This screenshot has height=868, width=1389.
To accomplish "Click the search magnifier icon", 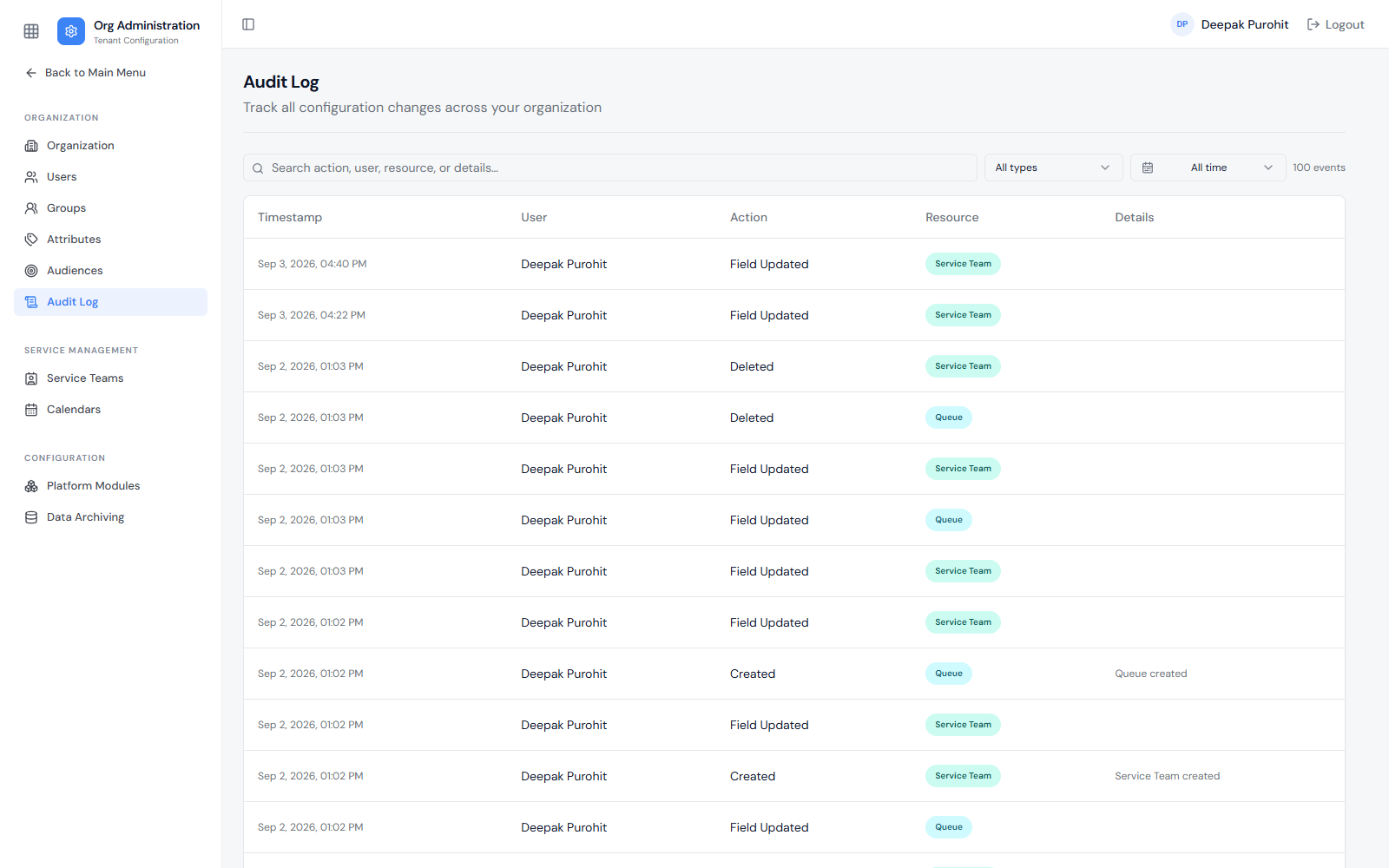I will point(258,168).
